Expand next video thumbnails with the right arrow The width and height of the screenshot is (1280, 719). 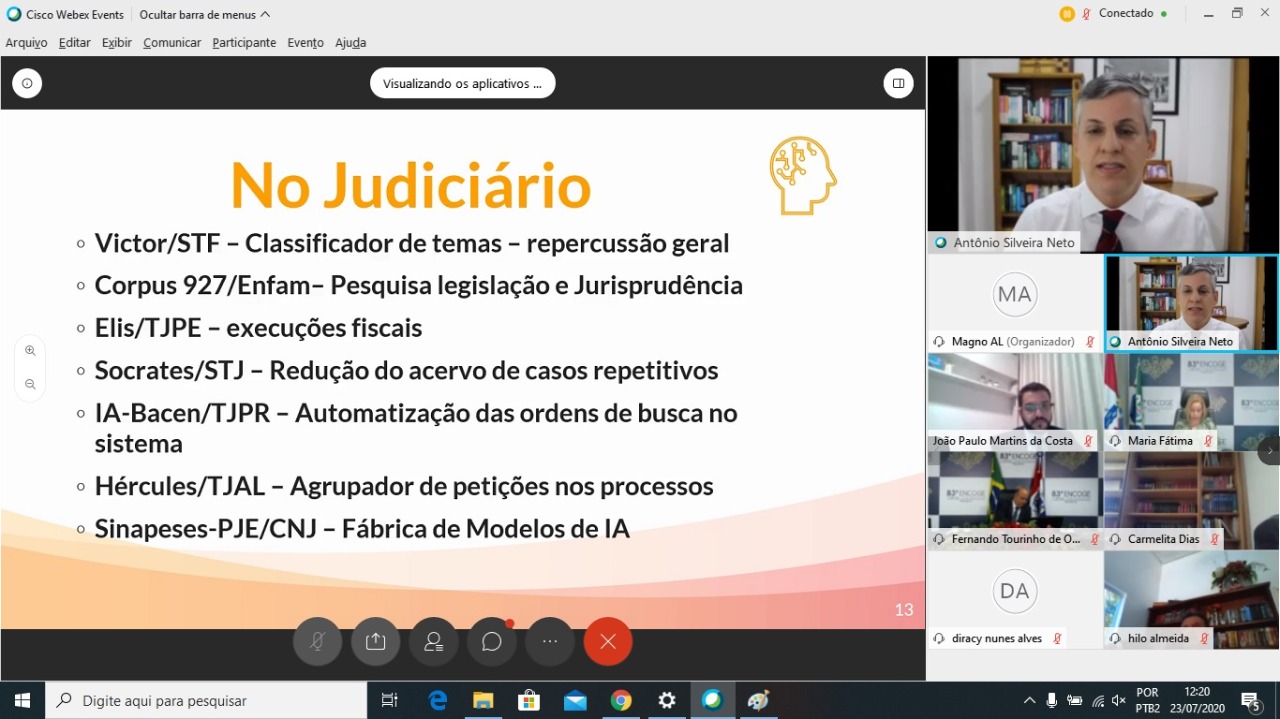(x=1268, y=450)
